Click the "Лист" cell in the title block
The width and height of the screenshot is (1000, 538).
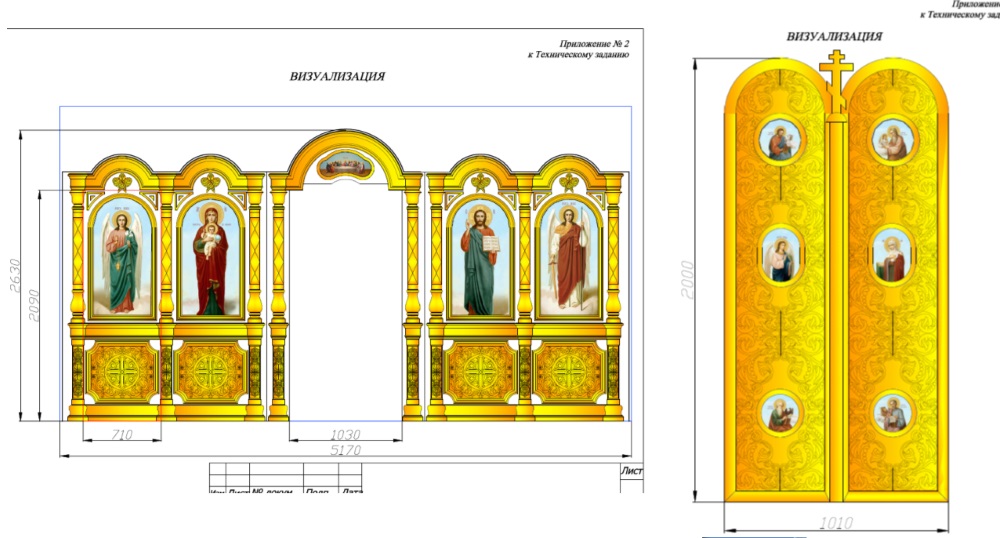pos(631,471)
